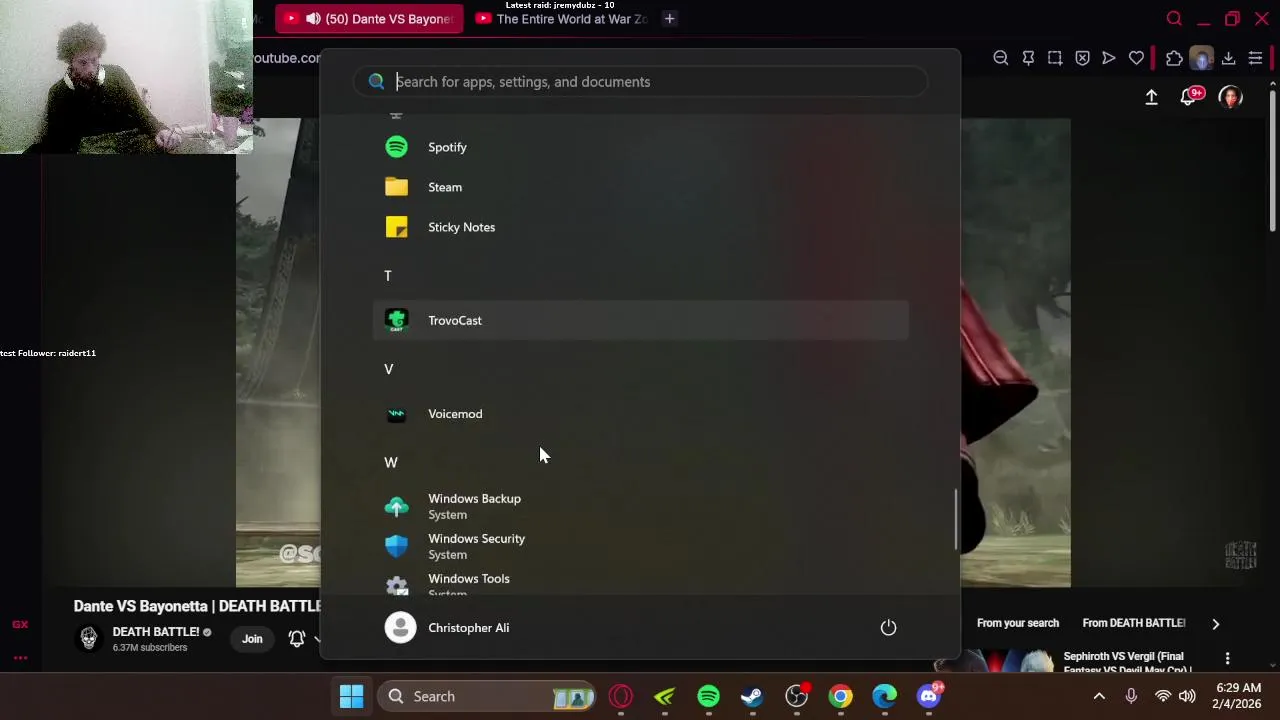The image size is (1280, 720).
Task: Open Opera tab search magnifier
Action: tap(1174, 19)
